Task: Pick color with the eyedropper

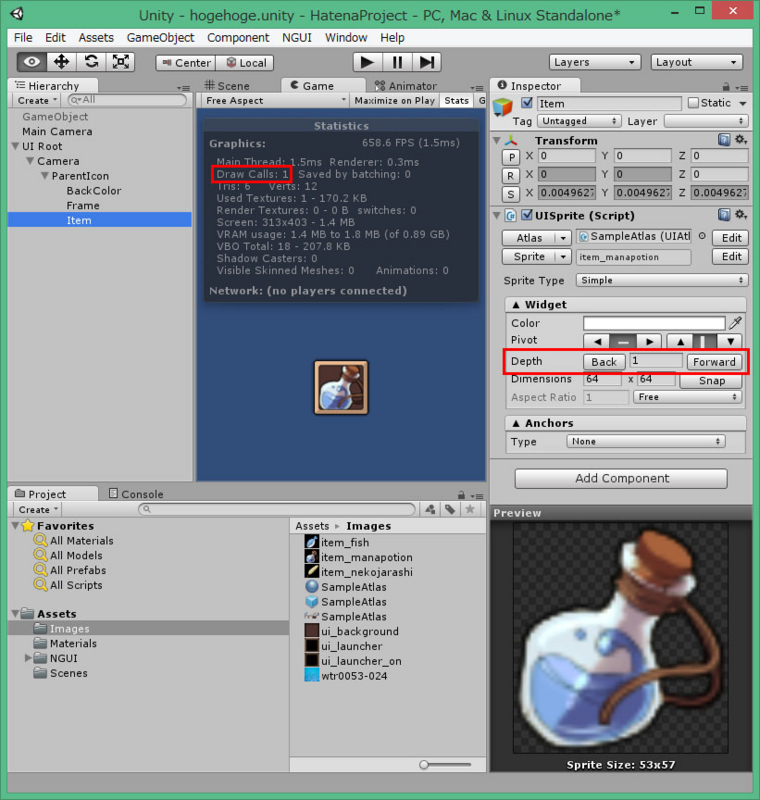Action: tap(736, 322)
